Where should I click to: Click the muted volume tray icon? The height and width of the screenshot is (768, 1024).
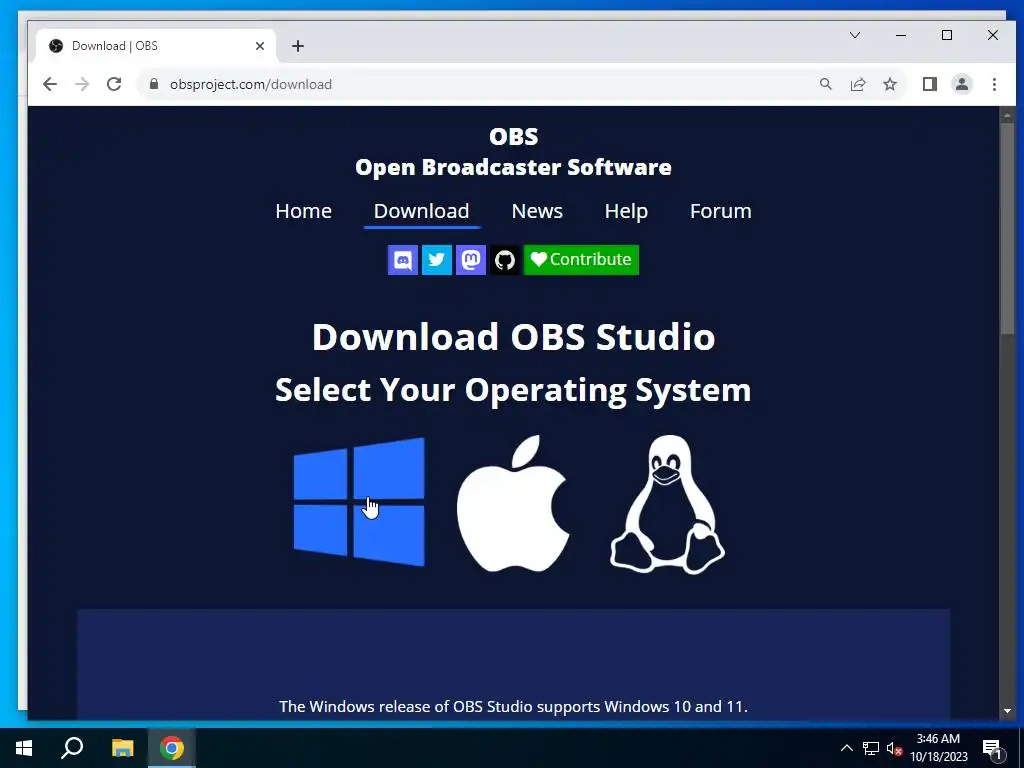coord(894,748)
